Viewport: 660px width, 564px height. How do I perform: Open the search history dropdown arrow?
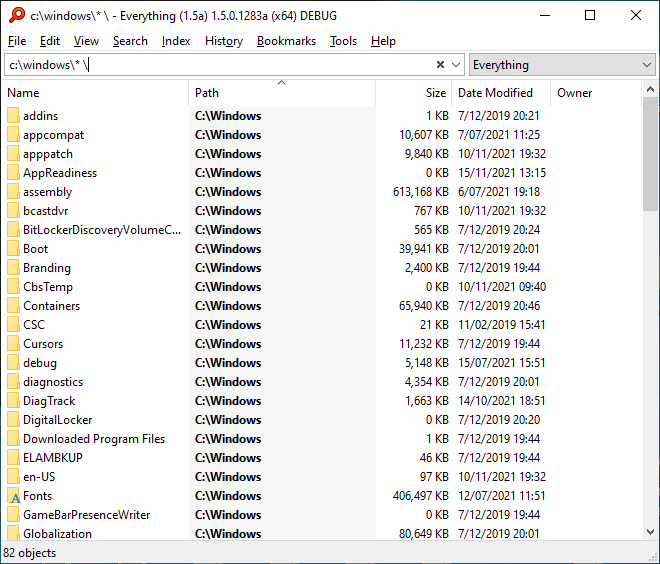(x=455, y=65)
